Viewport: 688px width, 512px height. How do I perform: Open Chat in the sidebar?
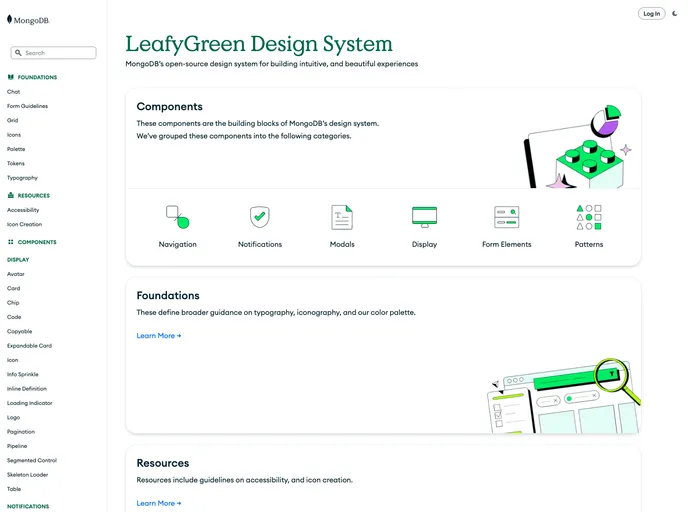pyautogui.click(x=14, y=92)
